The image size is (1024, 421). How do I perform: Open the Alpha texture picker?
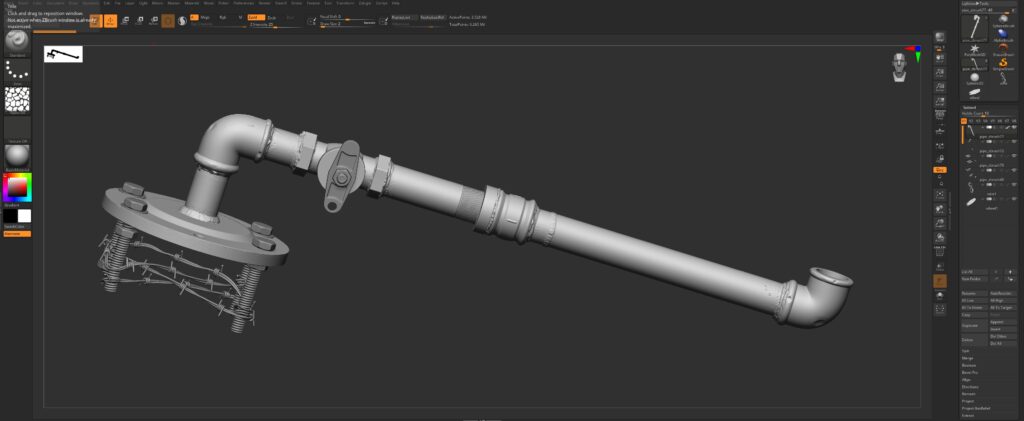(x=17, y=99)
